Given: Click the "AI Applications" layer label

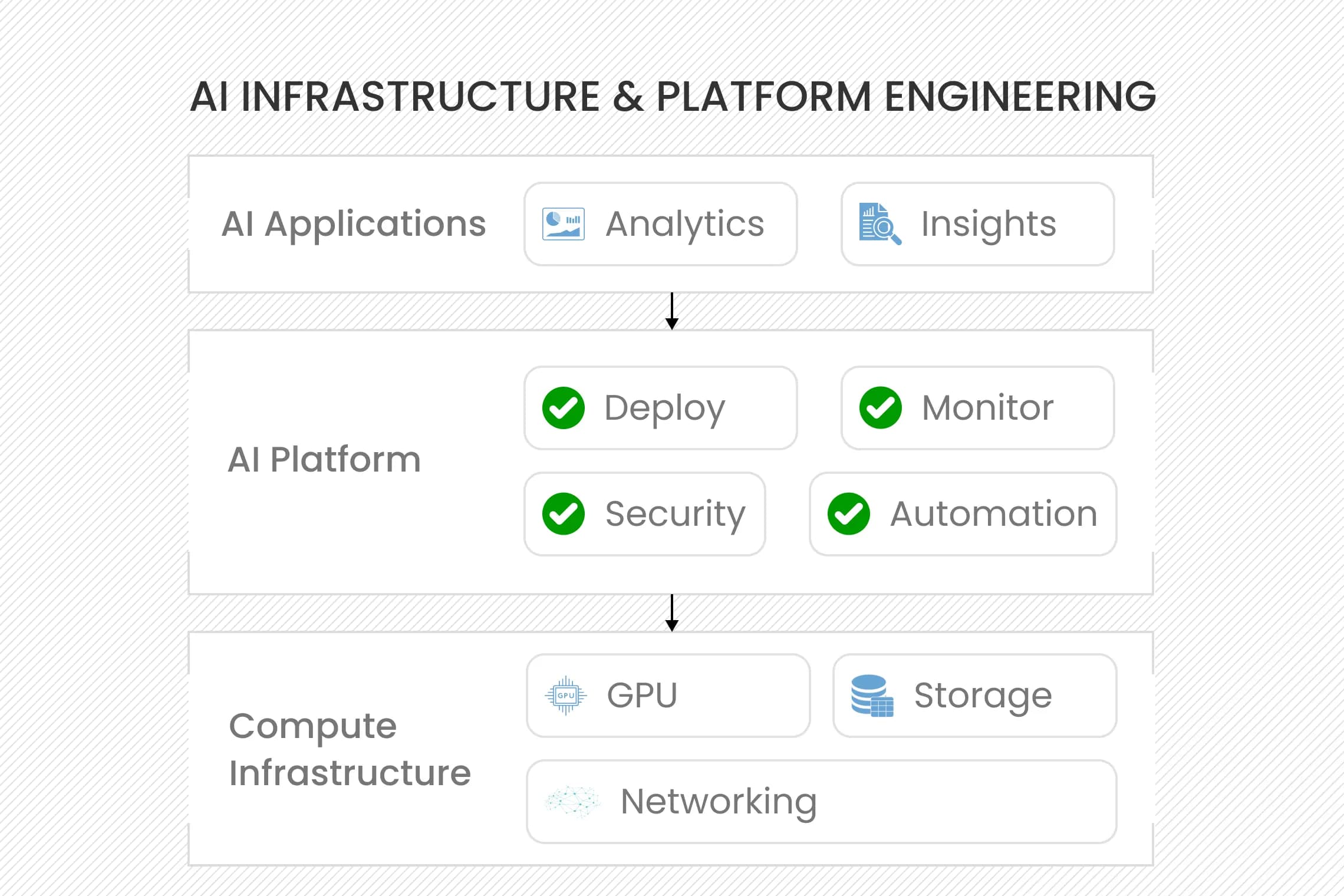Looking at the screenshot, I should [x=354, y=225].
